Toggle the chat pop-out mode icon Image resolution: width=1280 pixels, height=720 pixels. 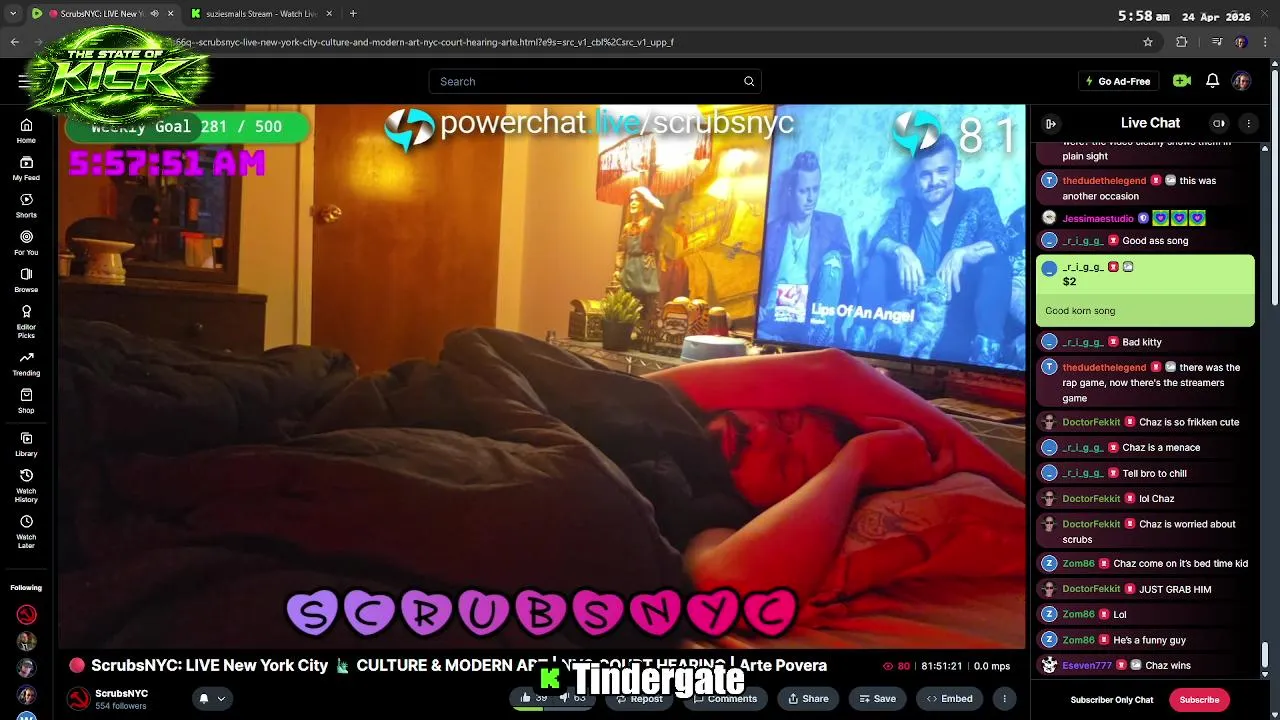pyautogui.click(x=1219, y=123)
